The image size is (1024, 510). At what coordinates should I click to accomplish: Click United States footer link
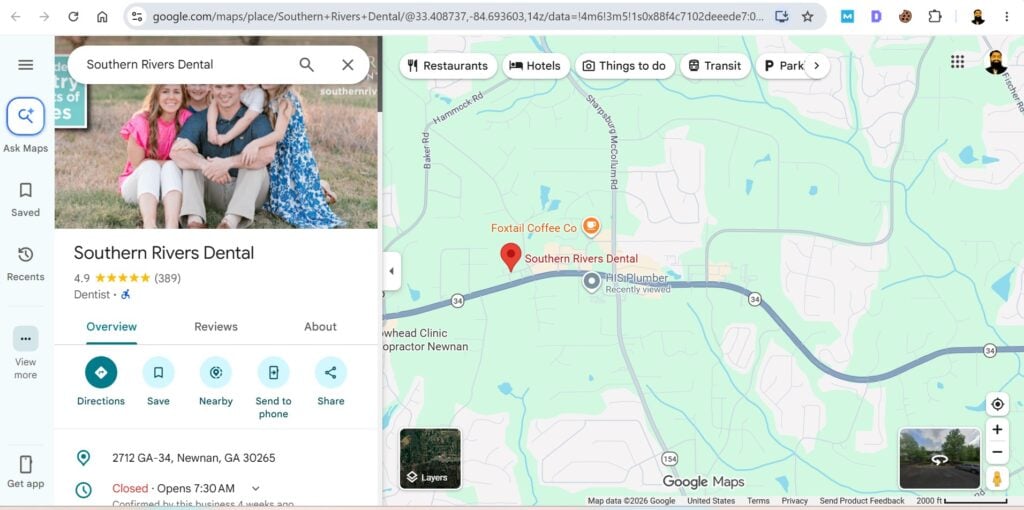click(711, 501)
